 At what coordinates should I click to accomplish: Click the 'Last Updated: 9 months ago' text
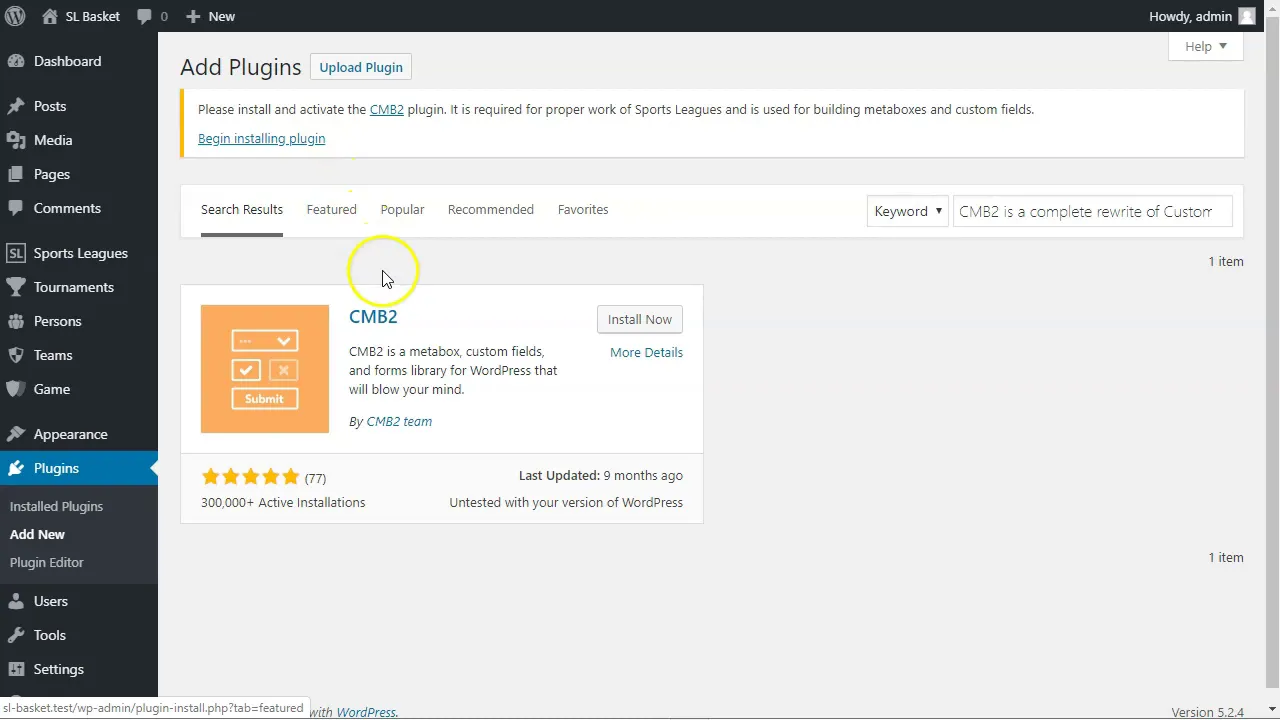point(601,475)
